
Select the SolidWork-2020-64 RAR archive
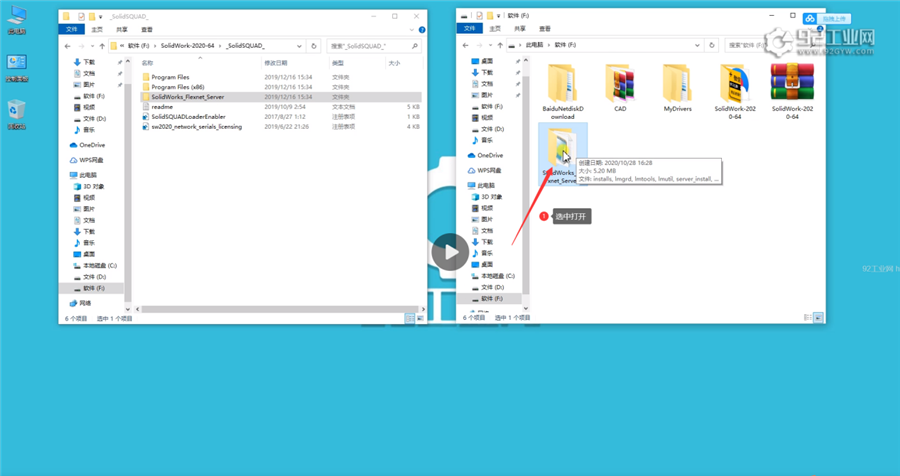[x=792, y=91]
